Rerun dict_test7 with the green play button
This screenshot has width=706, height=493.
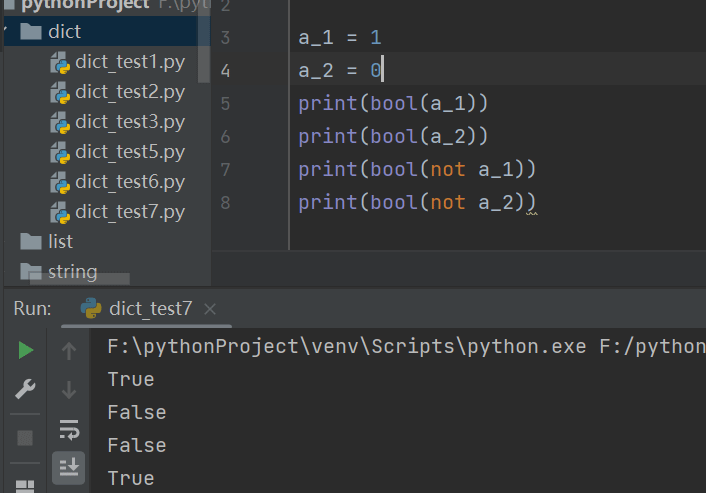click(26, 350)
